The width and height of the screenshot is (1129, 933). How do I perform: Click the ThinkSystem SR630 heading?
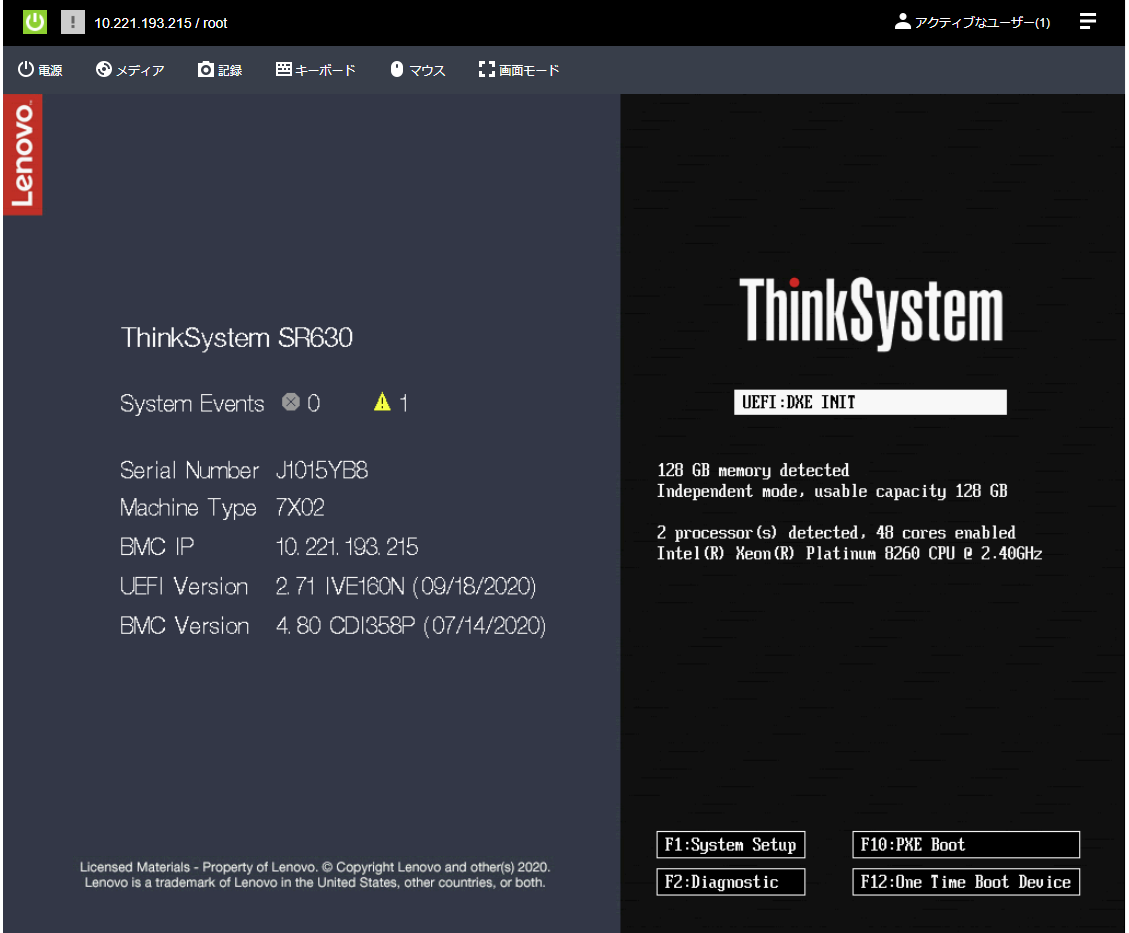tap(237, 338)
